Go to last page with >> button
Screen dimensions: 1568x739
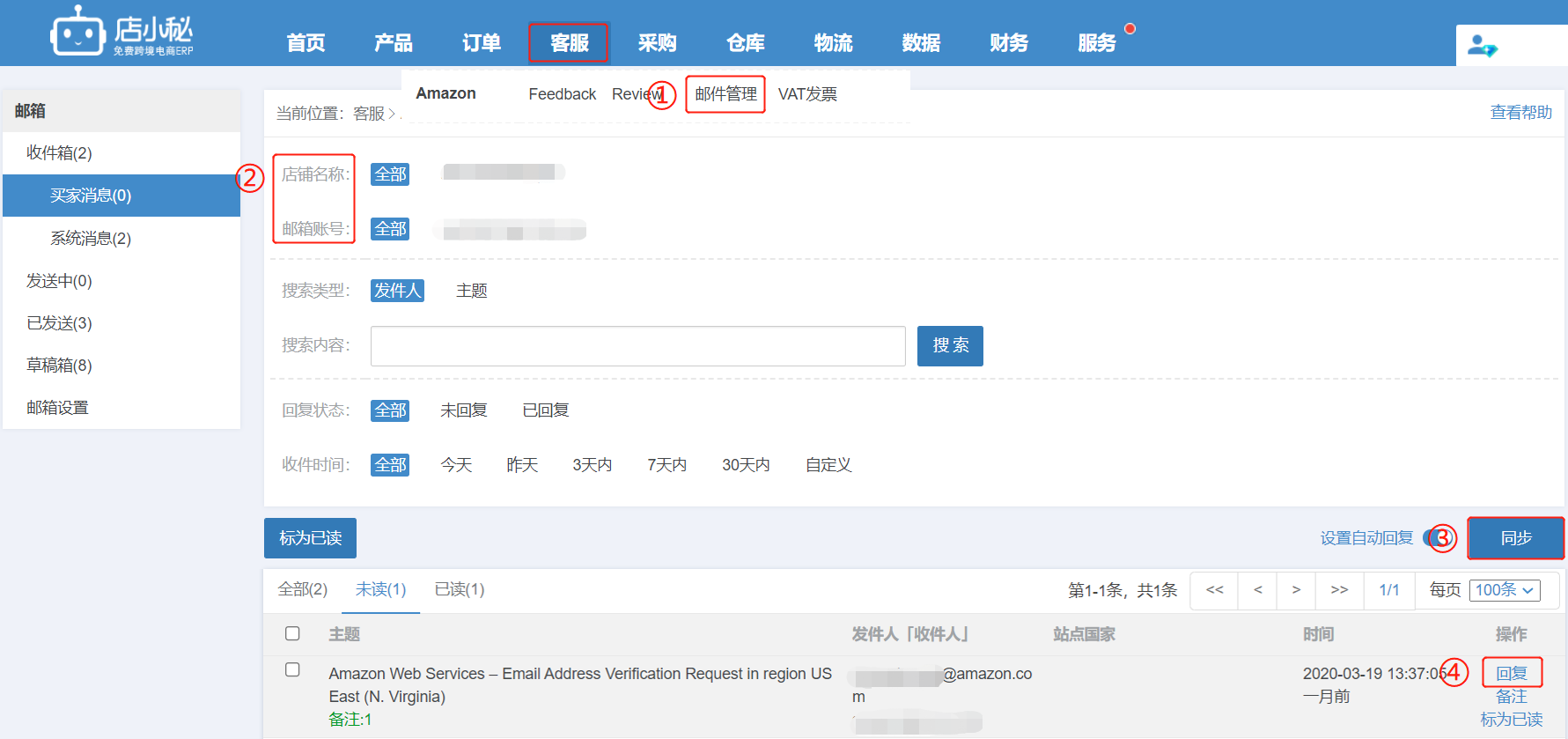(x=1339, y=590)
